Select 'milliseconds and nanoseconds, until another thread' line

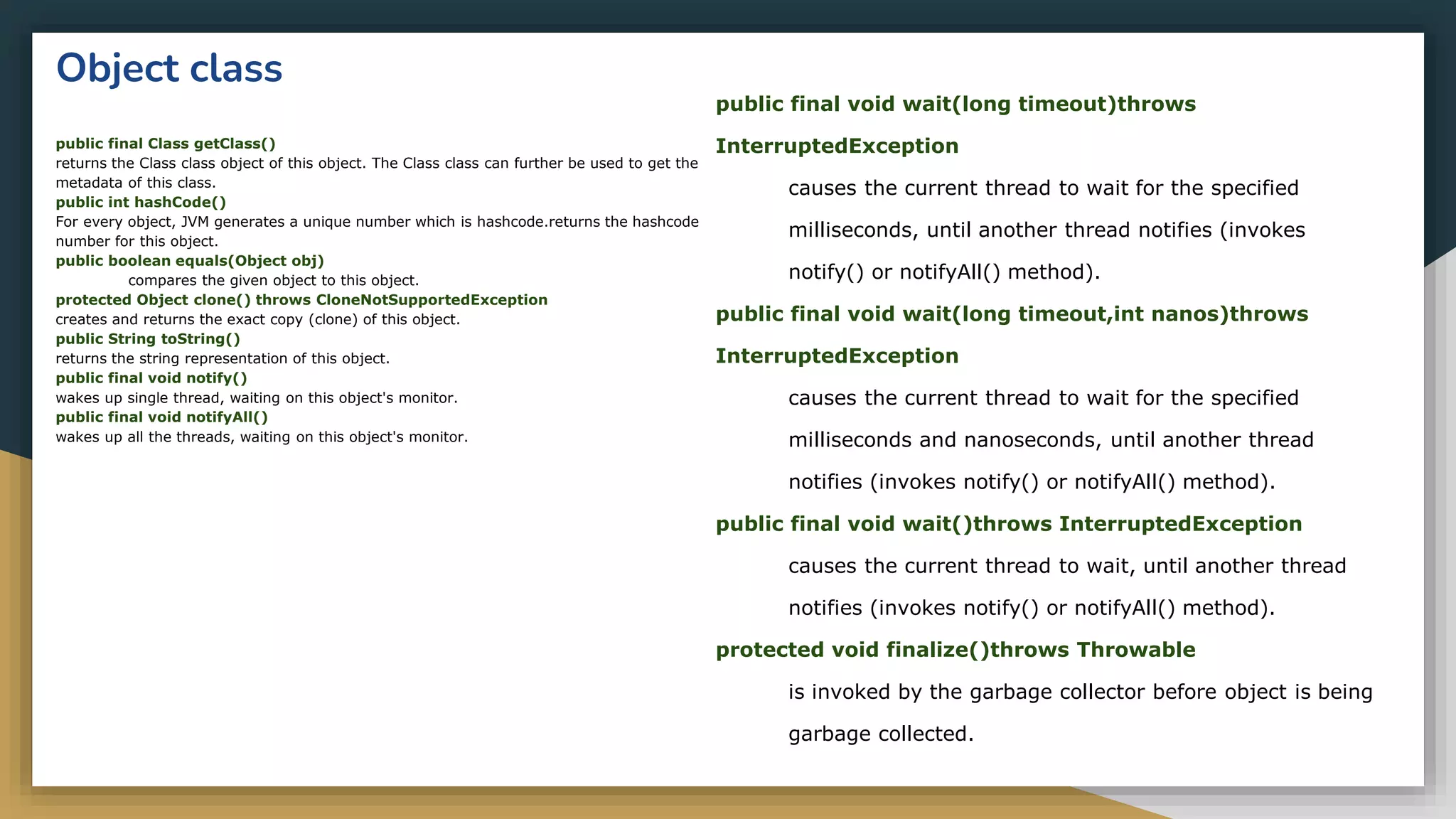tap(1051, 440)
